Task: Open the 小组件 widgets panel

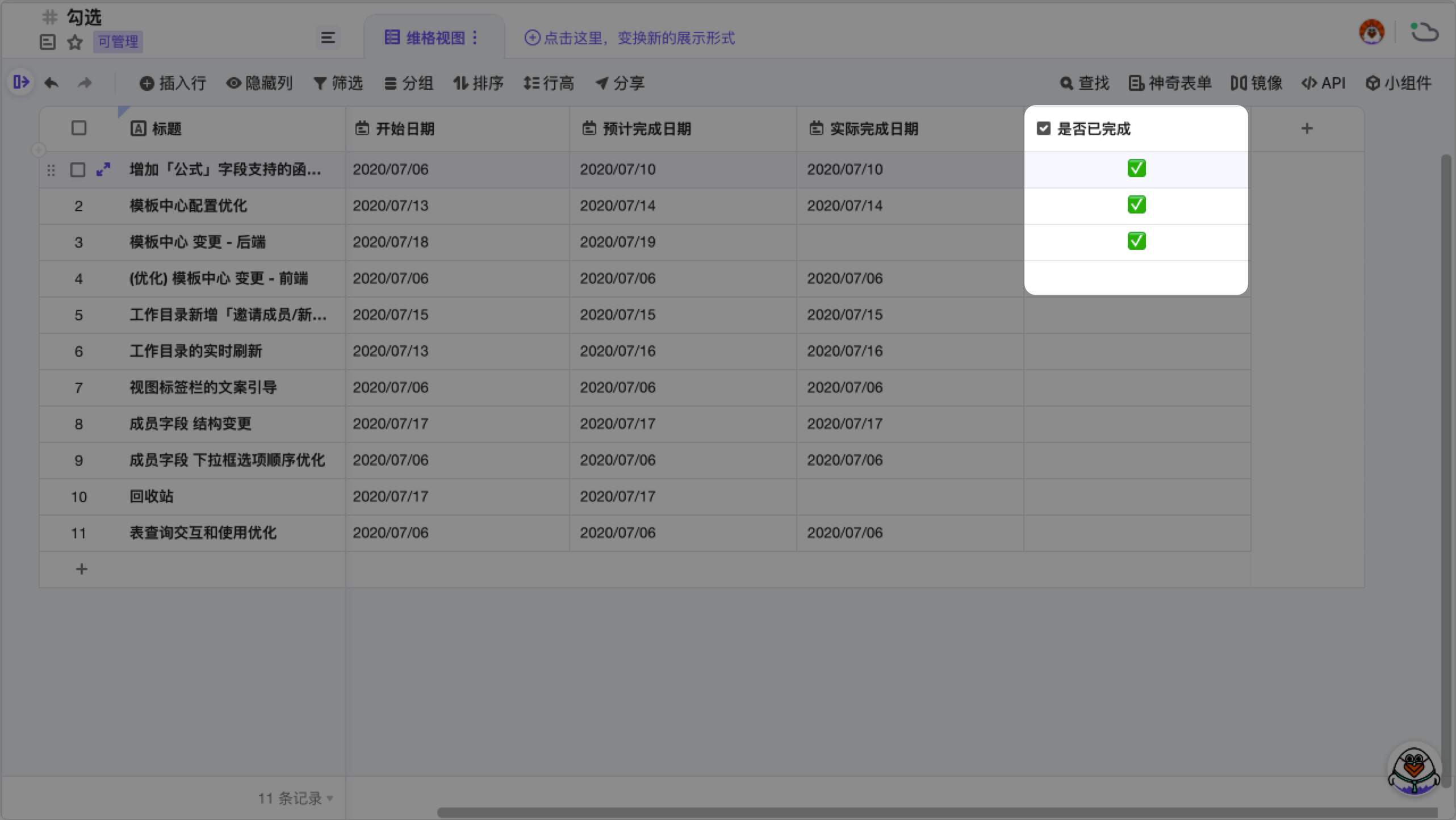Action: tap(1398, 83)
